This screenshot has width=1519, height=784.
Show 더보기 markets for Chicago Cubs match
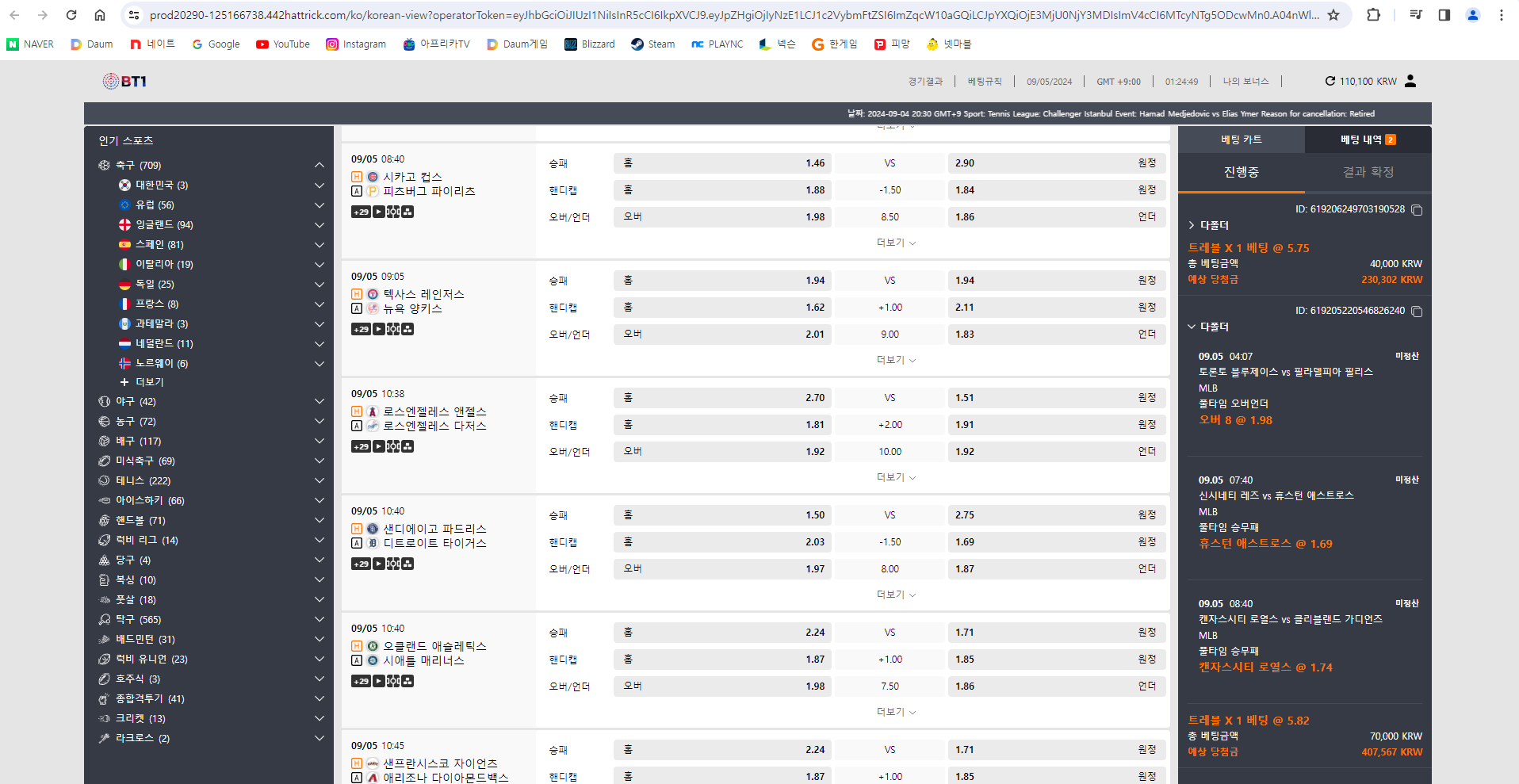896,243
